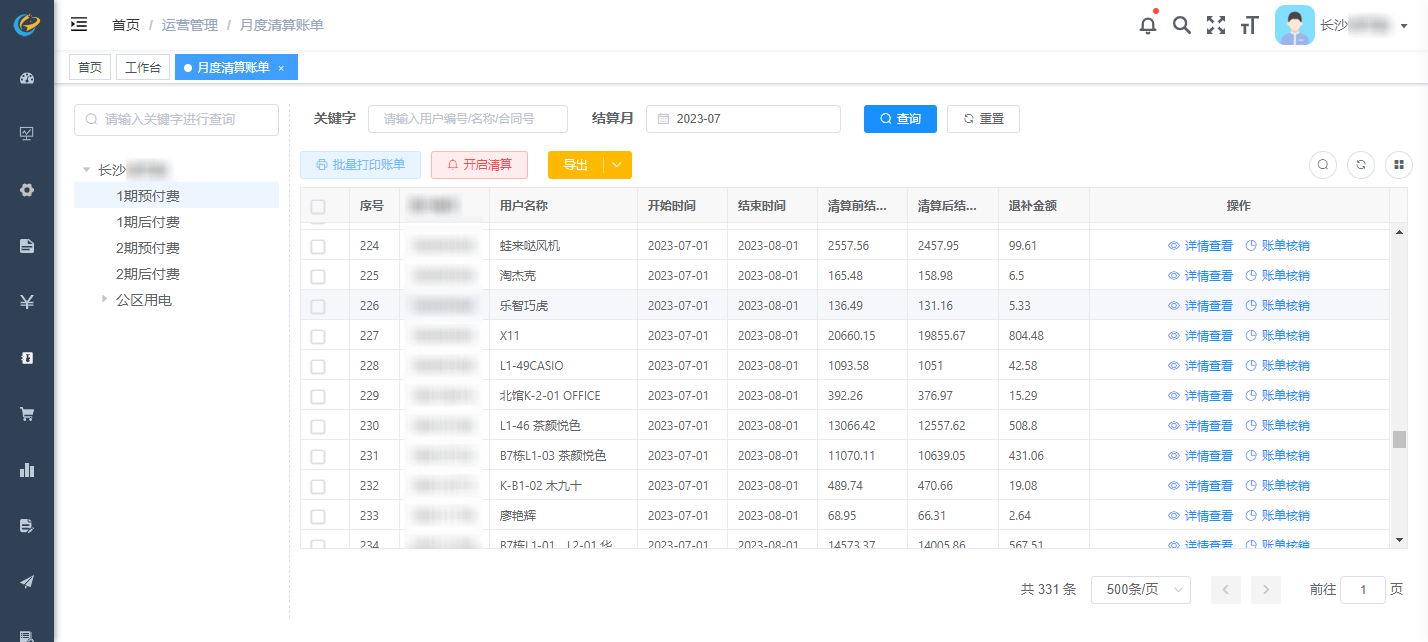Click the table's vertical scrollbar thumb
The image size is (1428, 642).
(x=1399, y=439)
